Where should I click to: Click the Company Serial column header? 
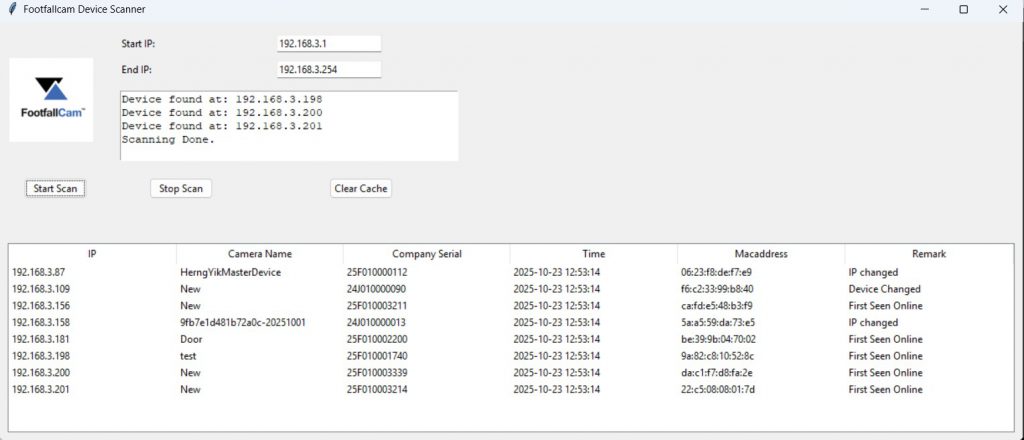(426, 254)
